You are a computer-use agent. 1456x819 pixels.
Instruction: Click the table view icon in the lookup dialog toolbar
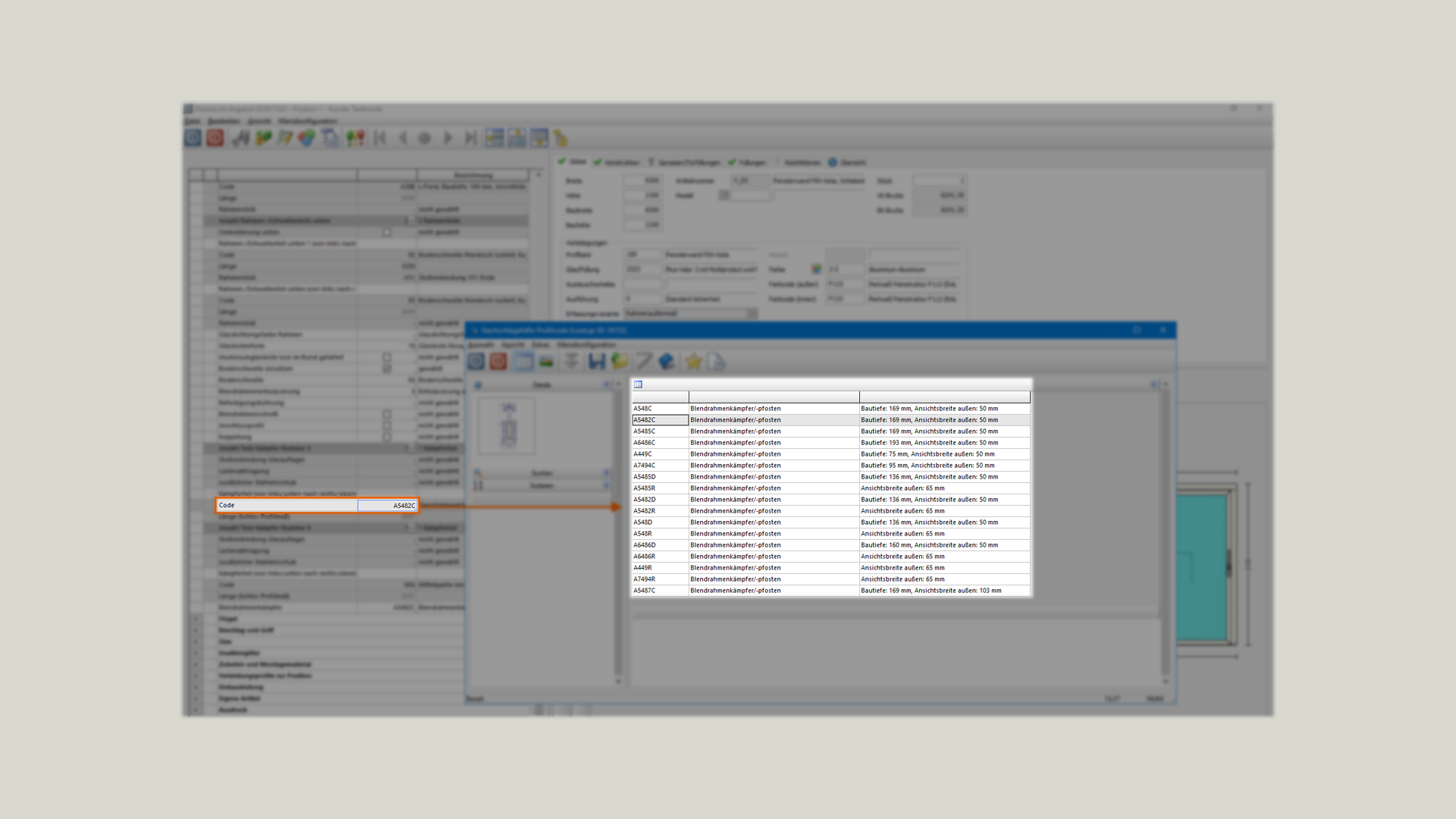pyautogui.click(x=523, y=362)
